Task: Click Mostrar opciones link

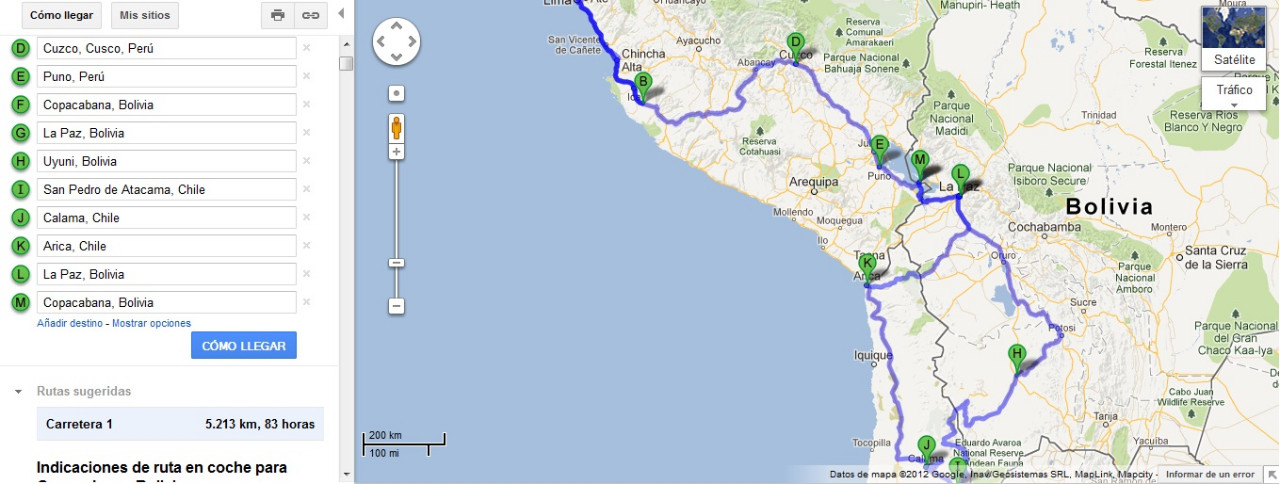Action: (151, 323)
